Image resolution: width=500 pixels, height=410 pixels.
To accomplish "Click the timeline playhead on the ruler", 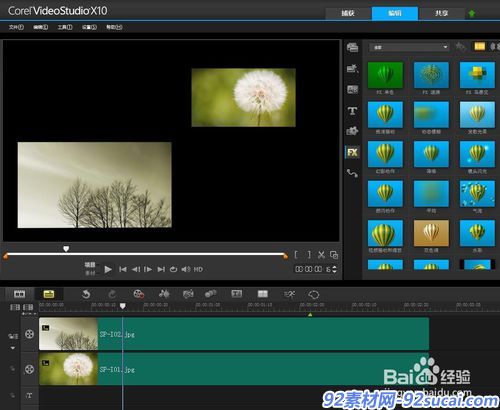I will click(x=123, y=306).
